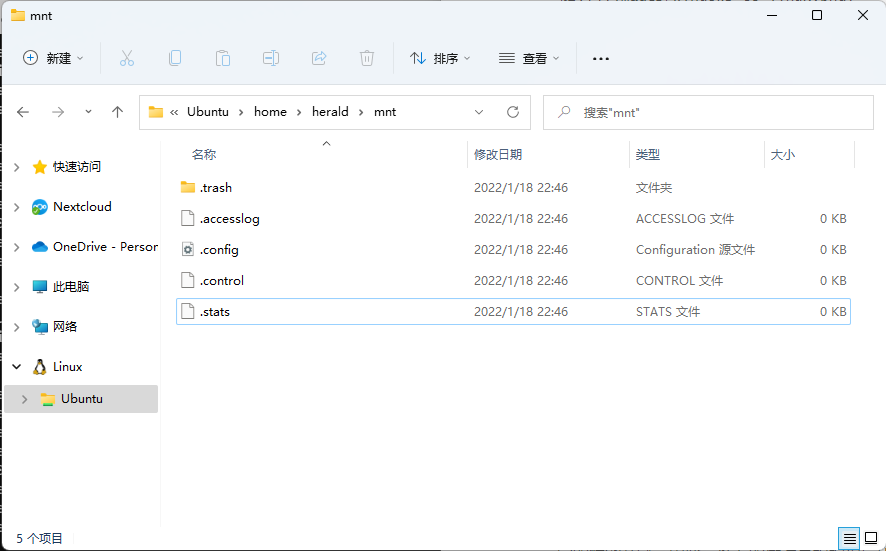Click herald in the breadcrumb path
886x551 pixels.
click(330, 112)
